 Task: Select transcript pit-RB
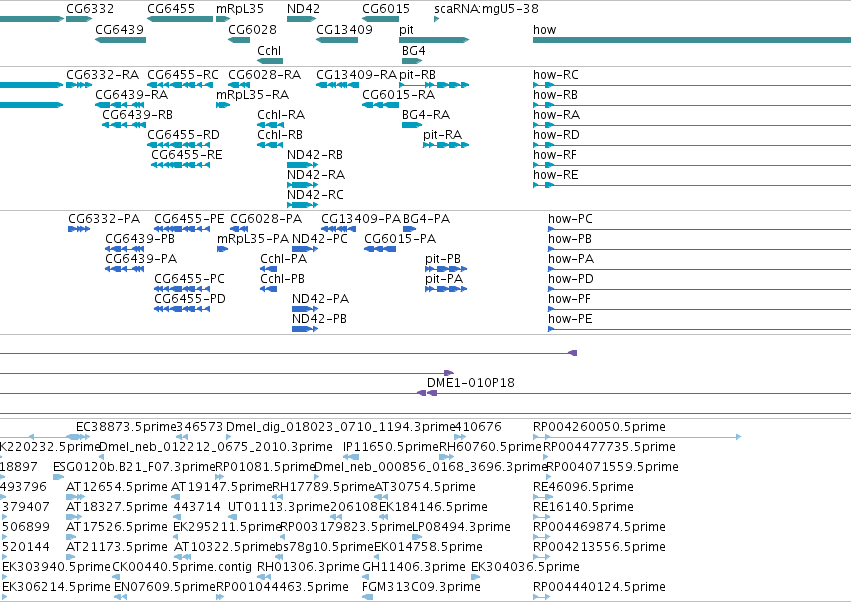(417, 75)
